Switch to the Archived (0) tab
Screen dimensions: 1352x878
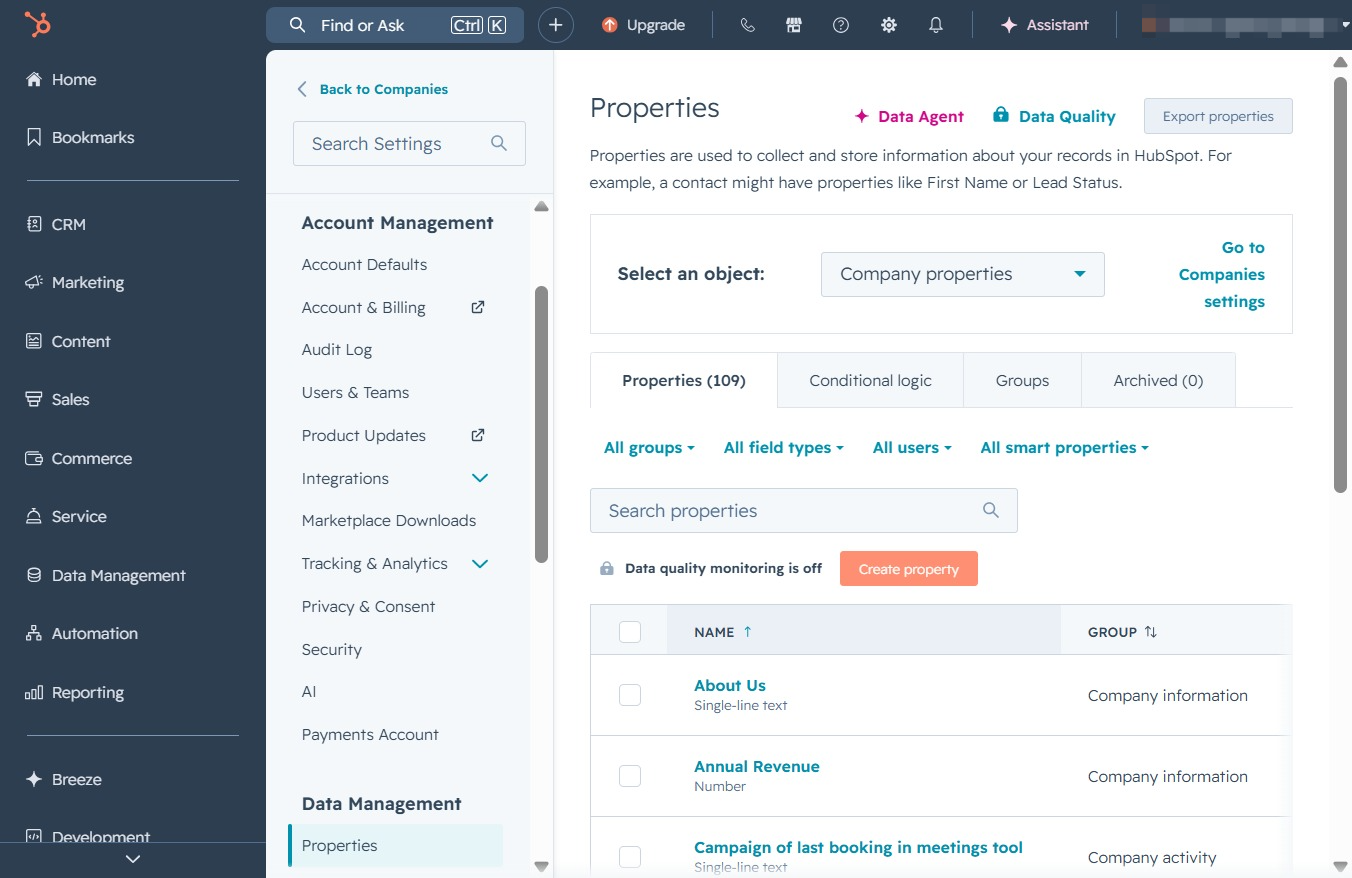[x=1158, y=380]
